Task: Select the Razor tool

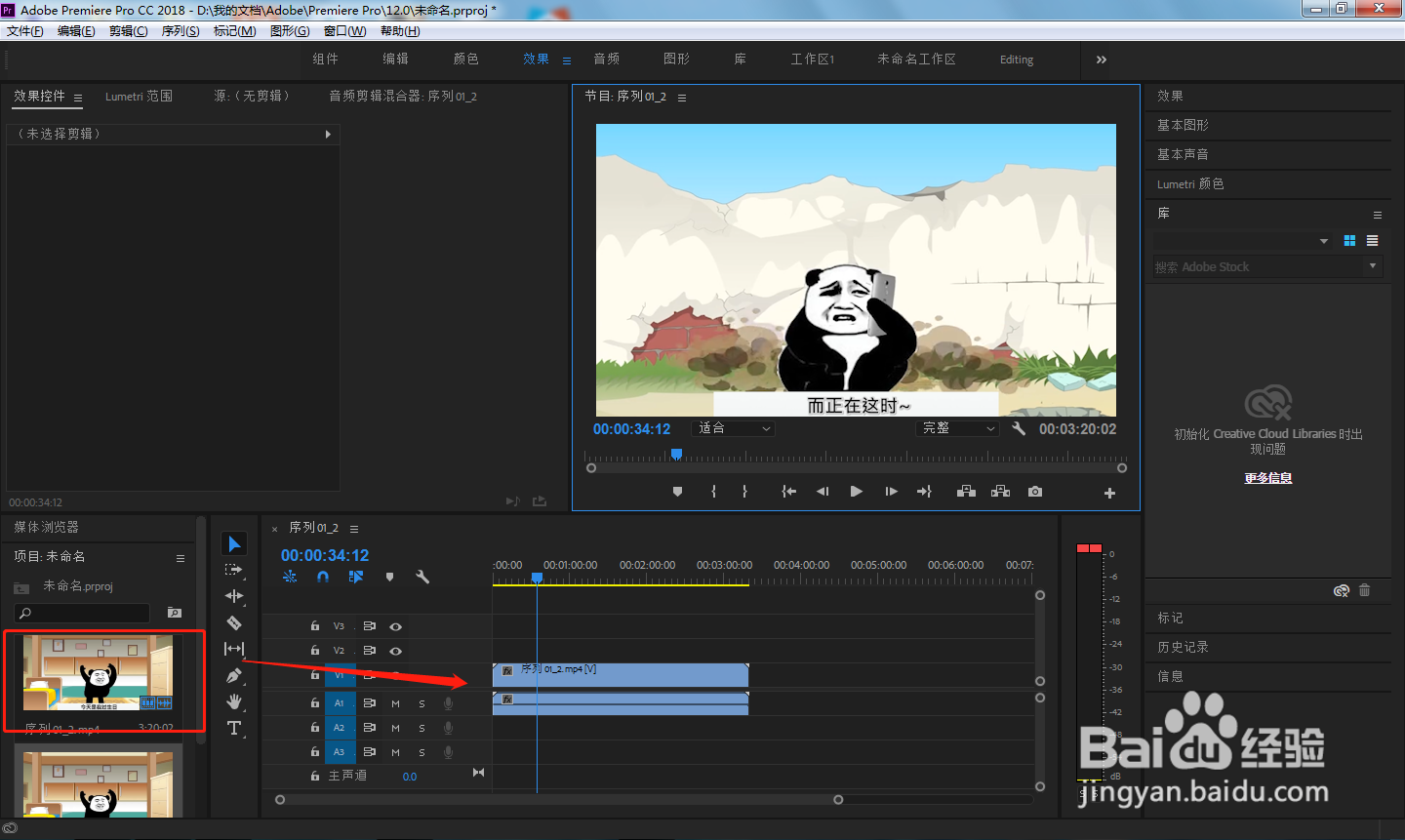Action: point(234,622)
